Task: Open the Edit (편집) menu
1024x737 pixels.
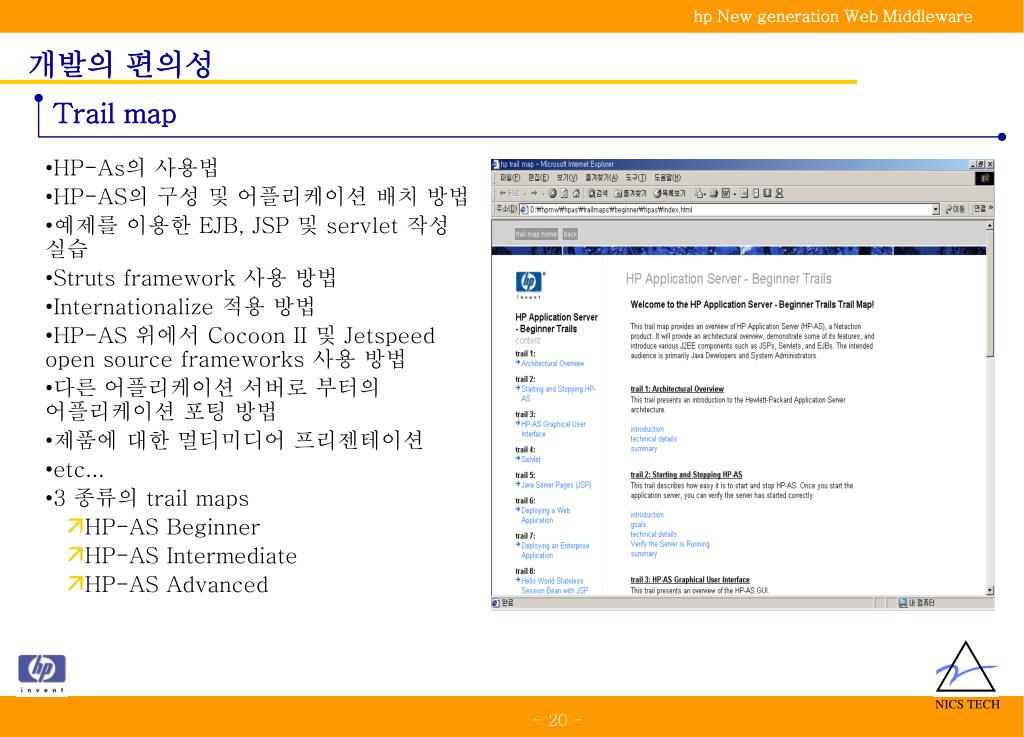Action: (538, 178)
